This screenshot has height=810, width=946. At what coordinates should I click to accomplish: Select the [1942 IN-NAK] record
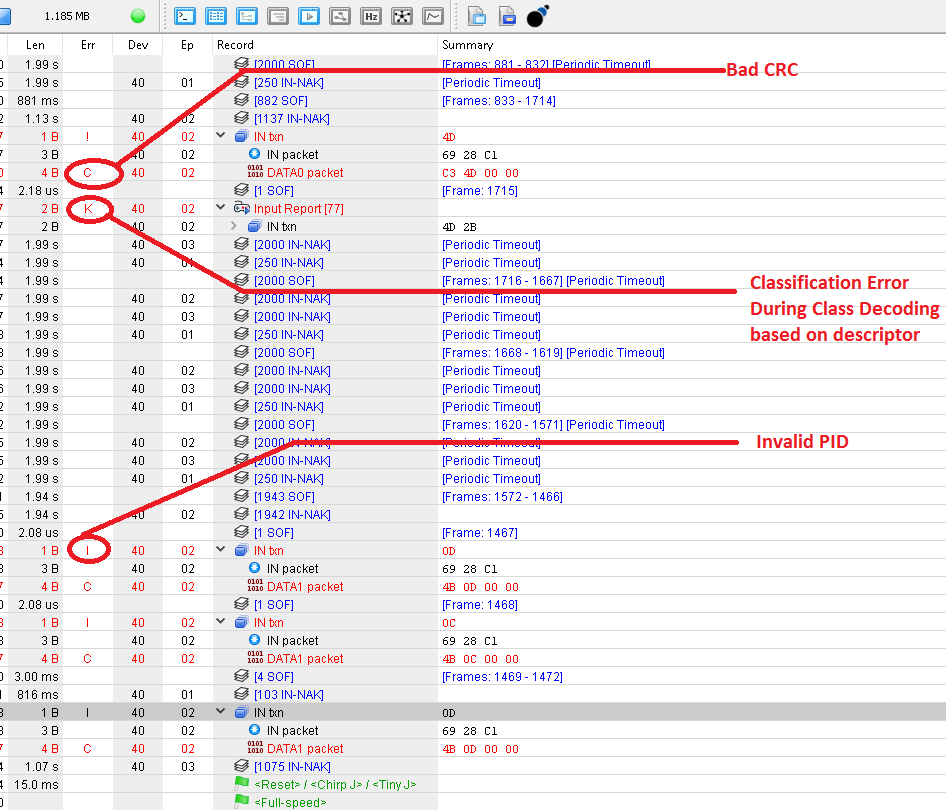[292, 515]
